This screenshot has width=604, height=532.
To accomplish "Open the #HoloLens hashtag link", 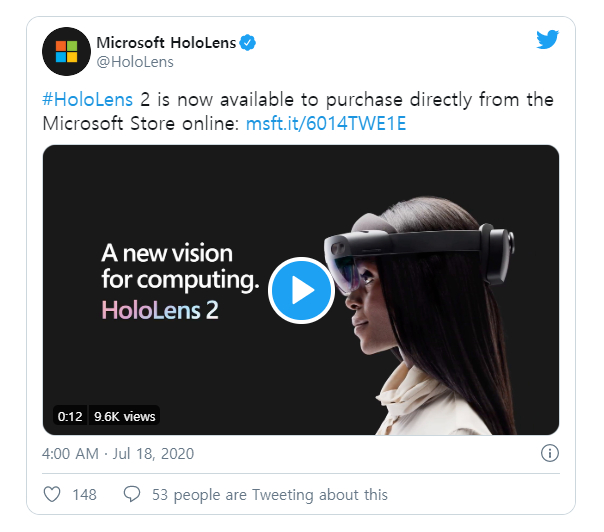I will [x=87, y=99].
